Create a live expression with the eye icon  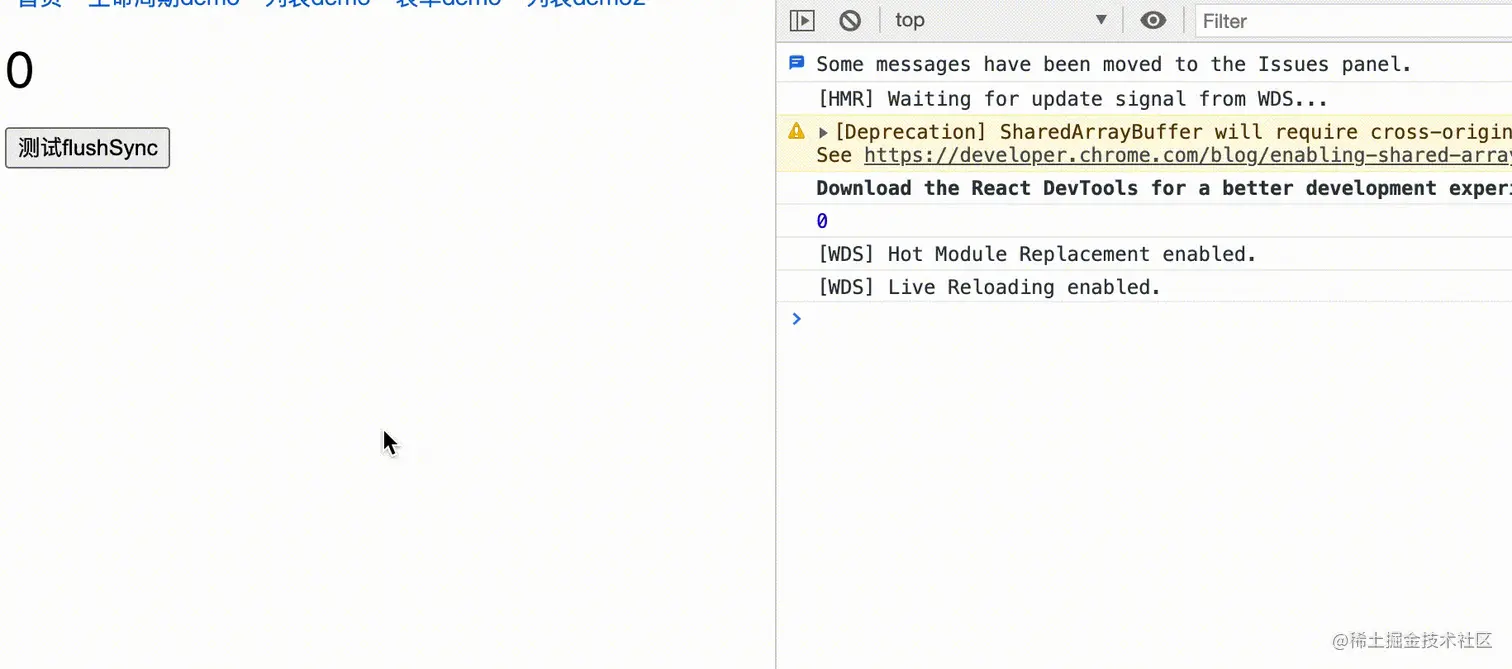click(x=1153, y=20)
